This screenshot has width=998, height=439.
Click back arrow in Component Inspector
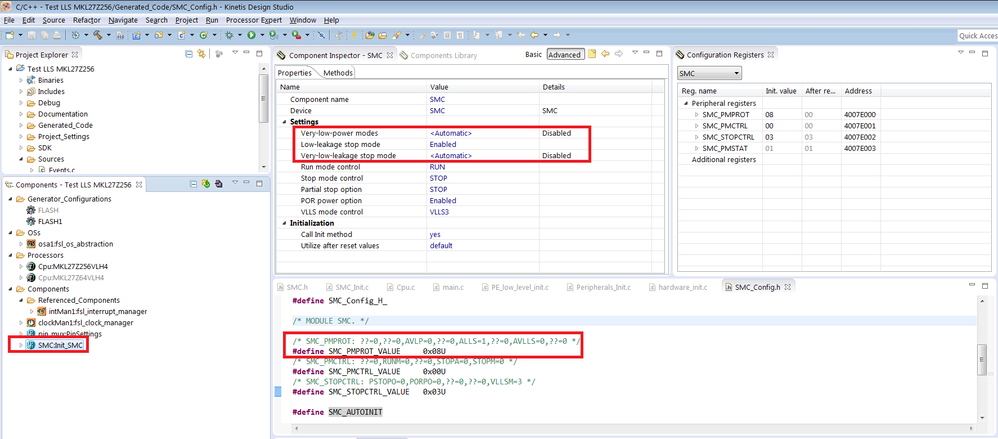[605, 54]
